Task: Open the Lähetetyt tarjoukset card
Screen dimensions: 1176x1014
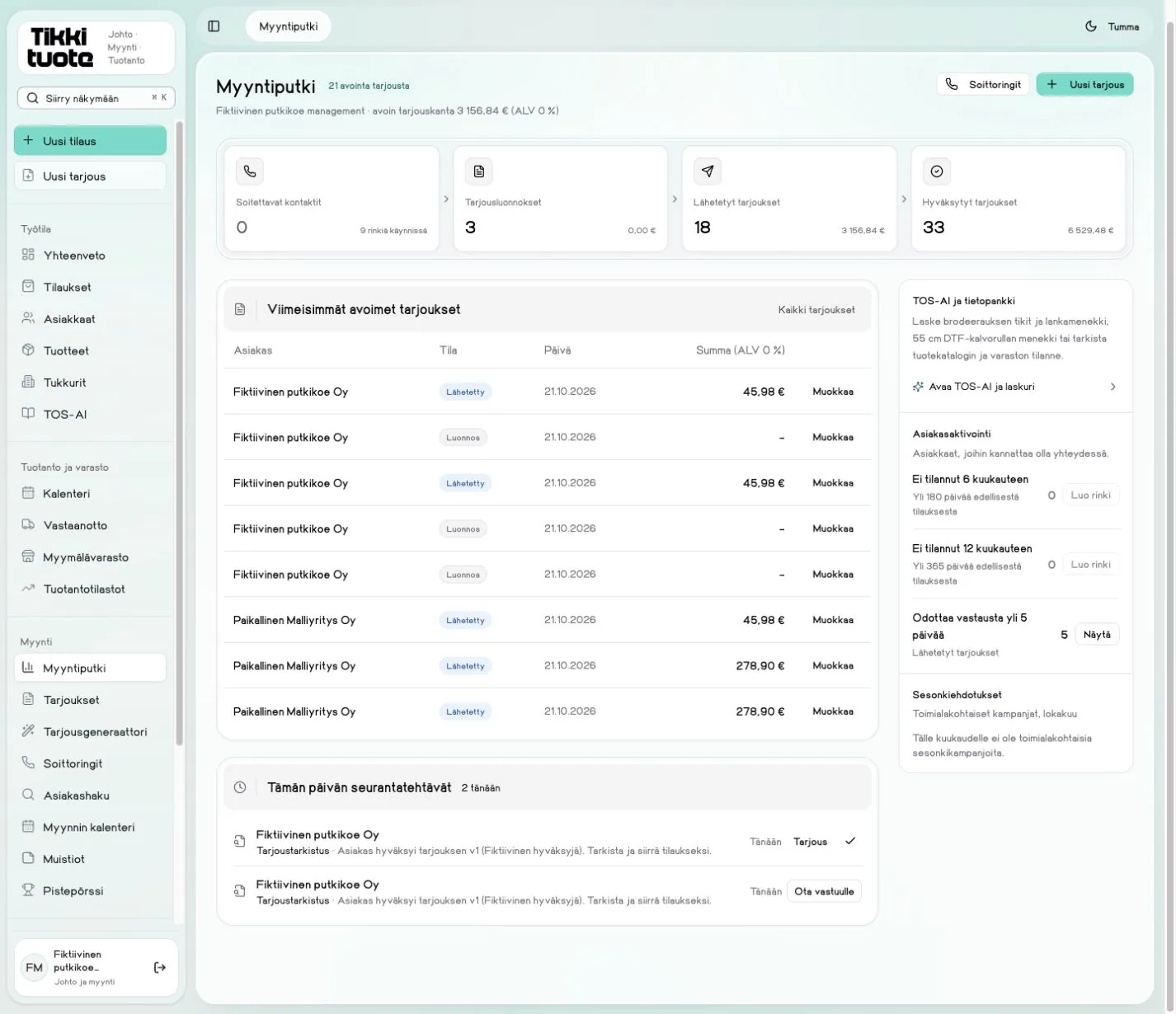Action: point(789,199)
